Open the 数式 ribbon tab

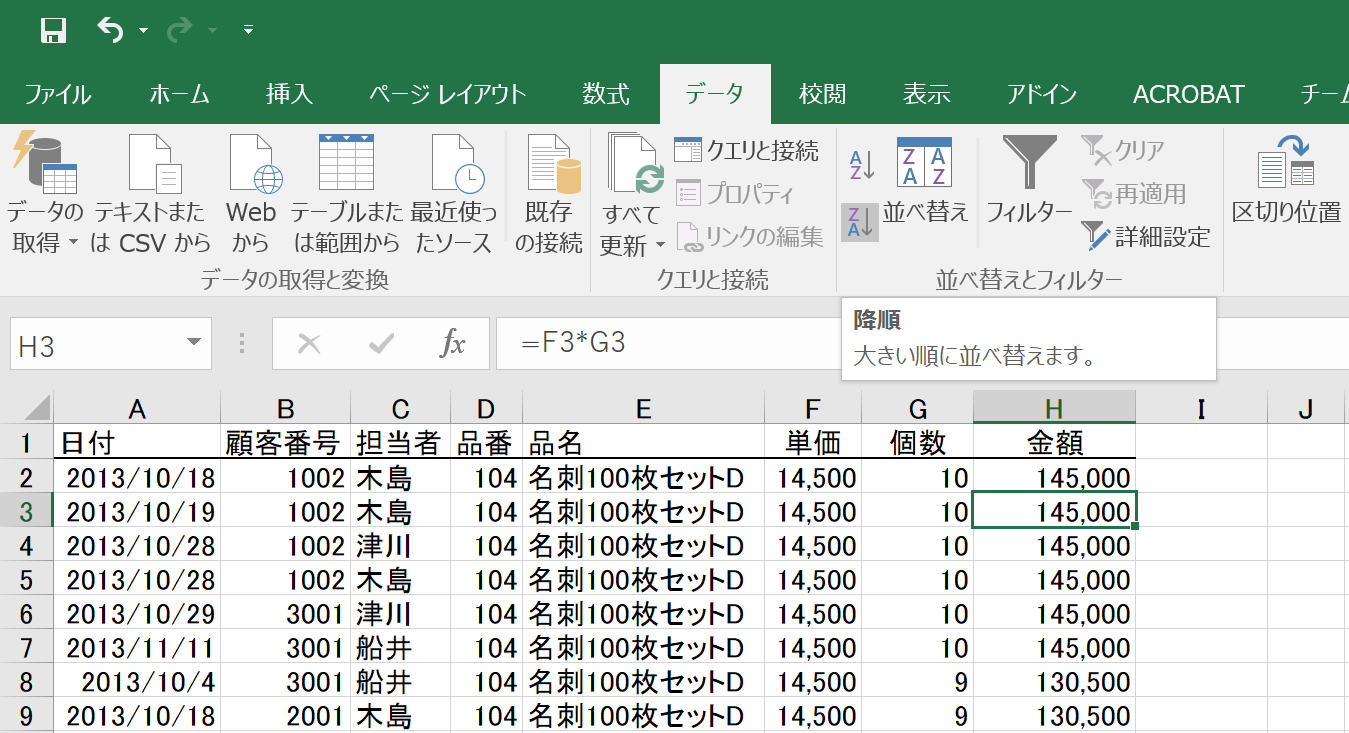coord(606,95)
